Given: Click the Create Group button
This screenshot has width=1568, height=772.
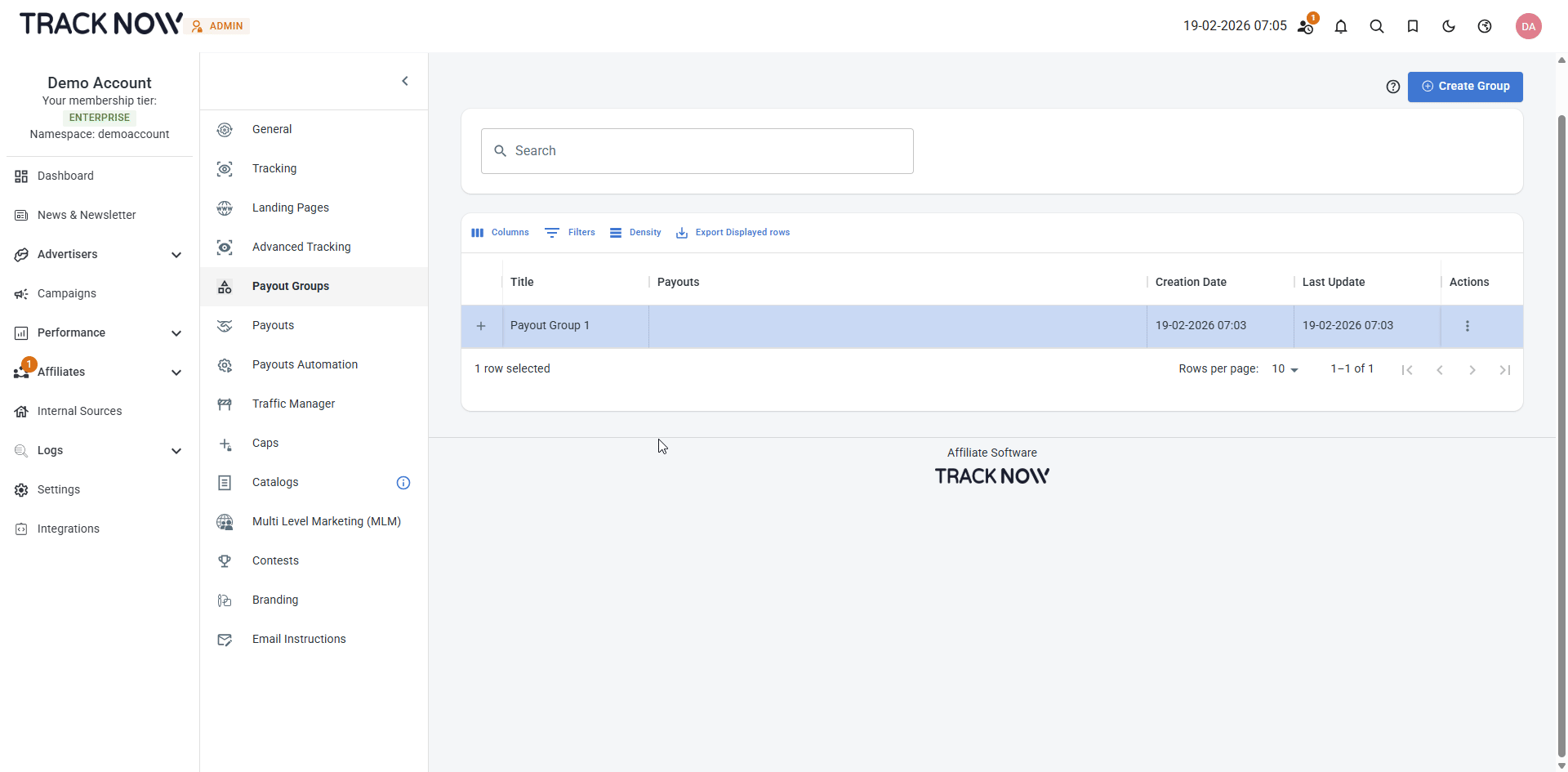Looking at the screenshot, I should pyautogui.click(x=1465, y=87).
